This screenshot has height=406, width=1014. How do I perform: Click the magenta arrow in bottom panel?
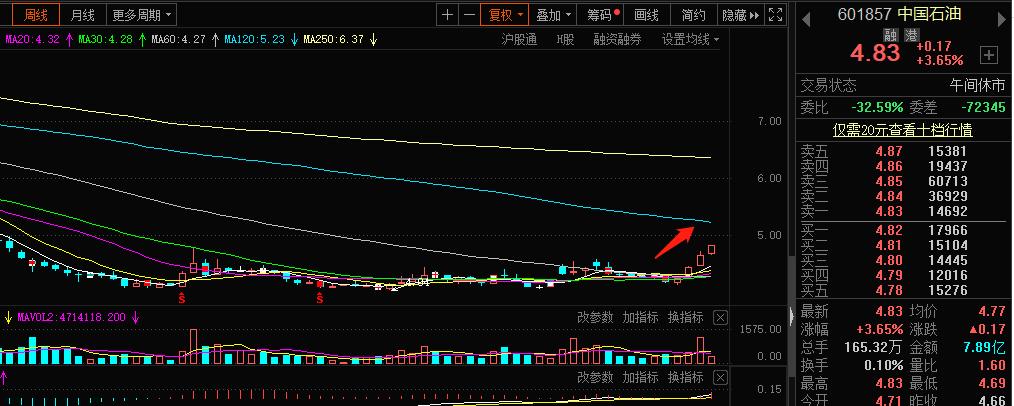[x=3, y=376]
